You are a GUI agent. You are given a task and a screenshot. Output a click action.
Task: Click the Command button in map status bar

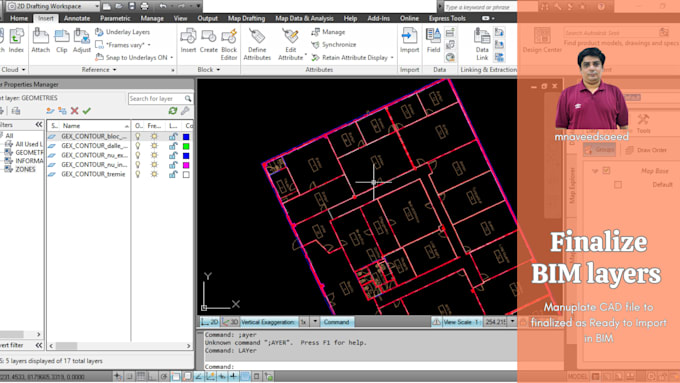(337, 322)
